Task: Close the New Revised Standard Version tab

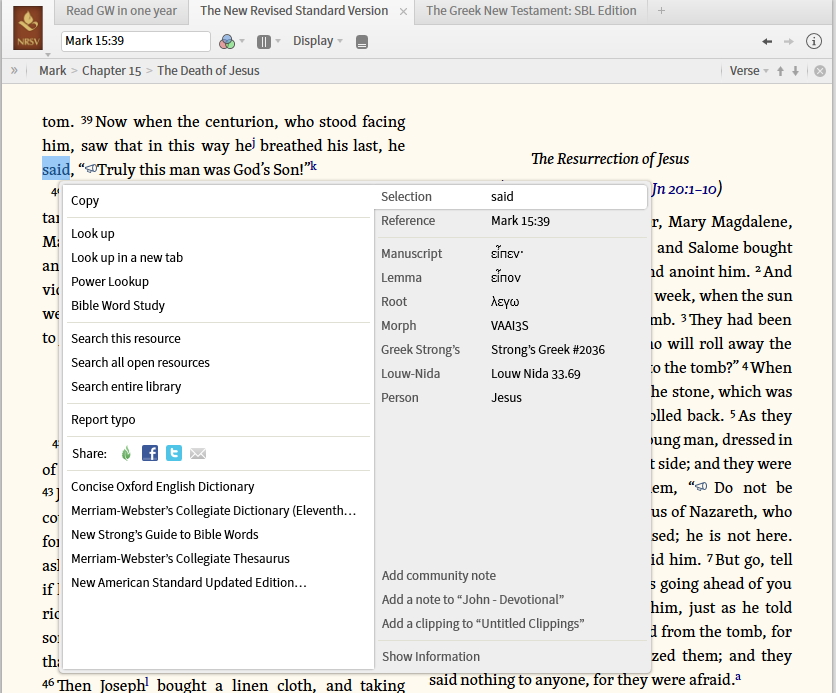Action: point(404,12)
